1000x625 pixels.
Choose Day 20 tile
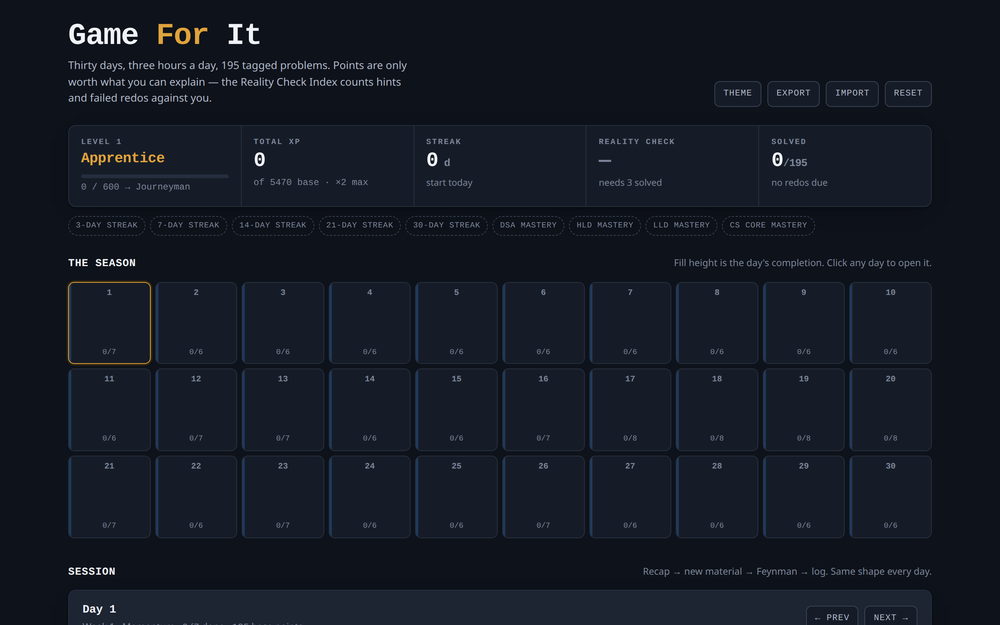click(x=890, y=409)
